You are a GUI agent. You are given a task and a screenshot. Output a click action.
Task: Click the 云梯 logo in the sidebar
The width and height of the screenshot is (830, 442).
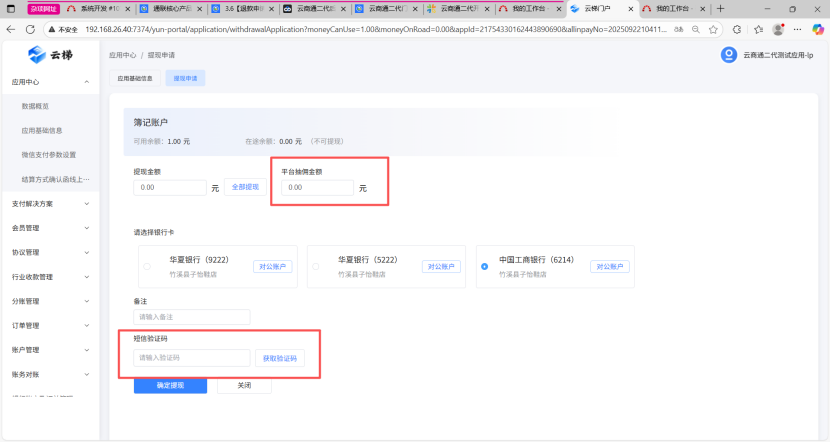(50, 54)
